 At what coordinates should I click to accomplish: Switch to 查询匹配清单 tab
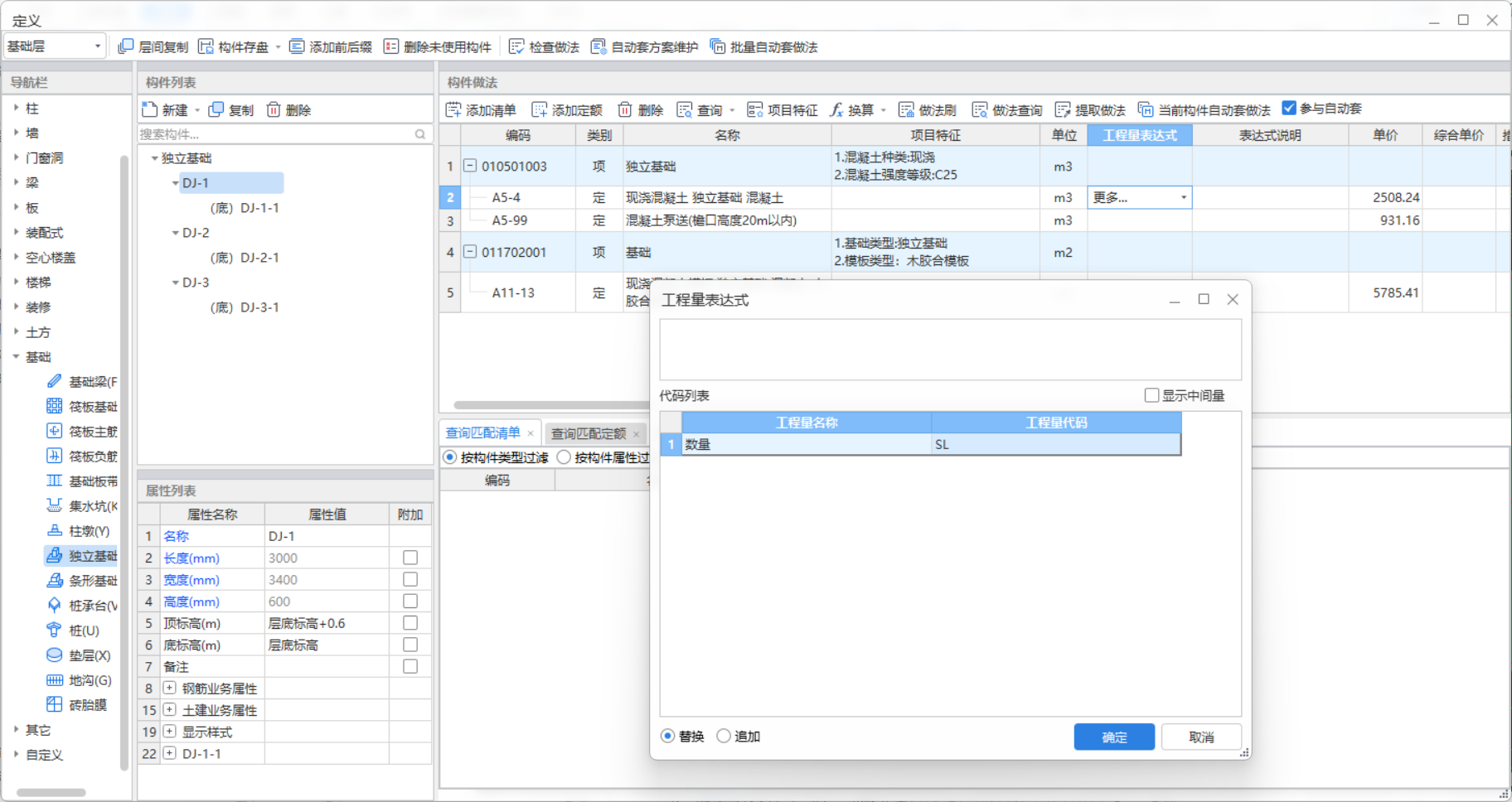click(483, 432)
